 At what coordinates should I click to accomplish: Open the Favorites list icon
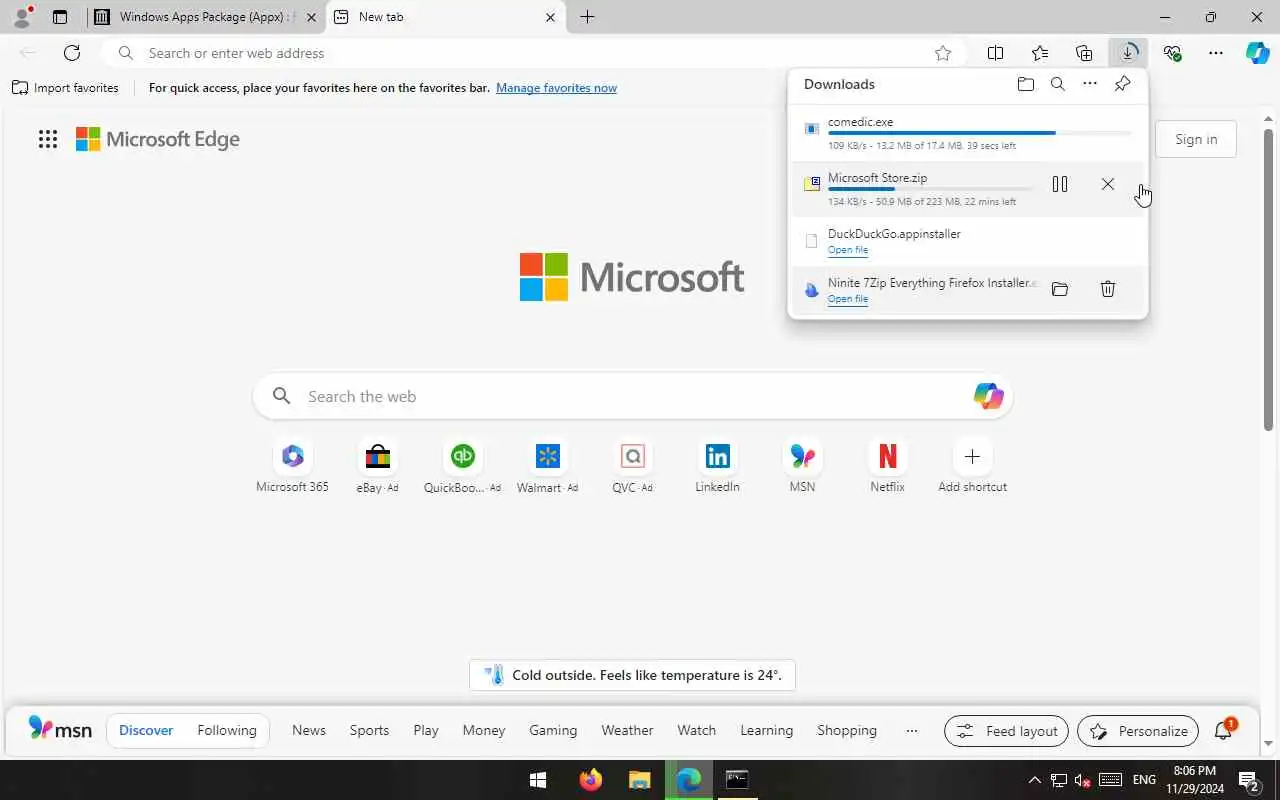(x=1040, y=53)
